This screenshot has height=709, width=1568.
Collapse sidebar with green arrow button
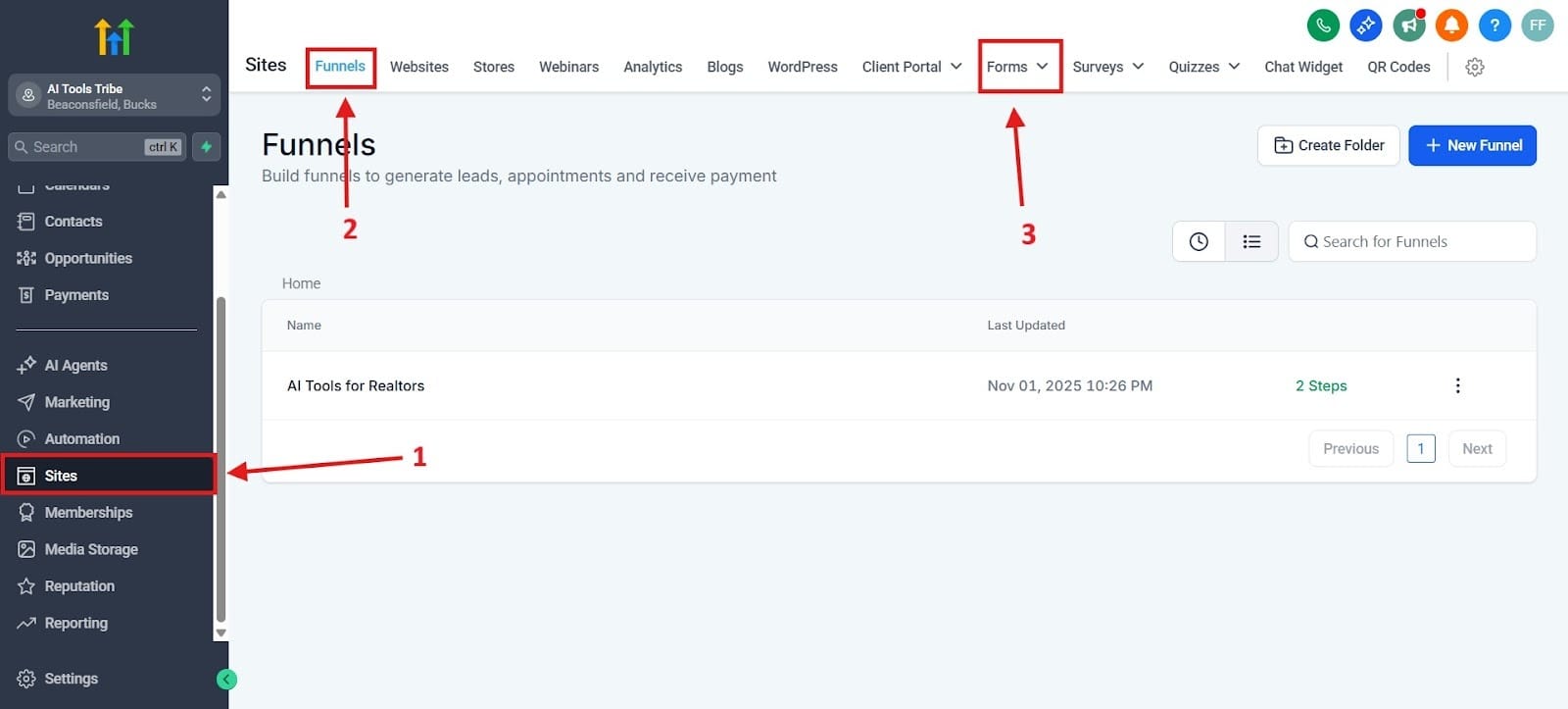(x=226, y=679)
